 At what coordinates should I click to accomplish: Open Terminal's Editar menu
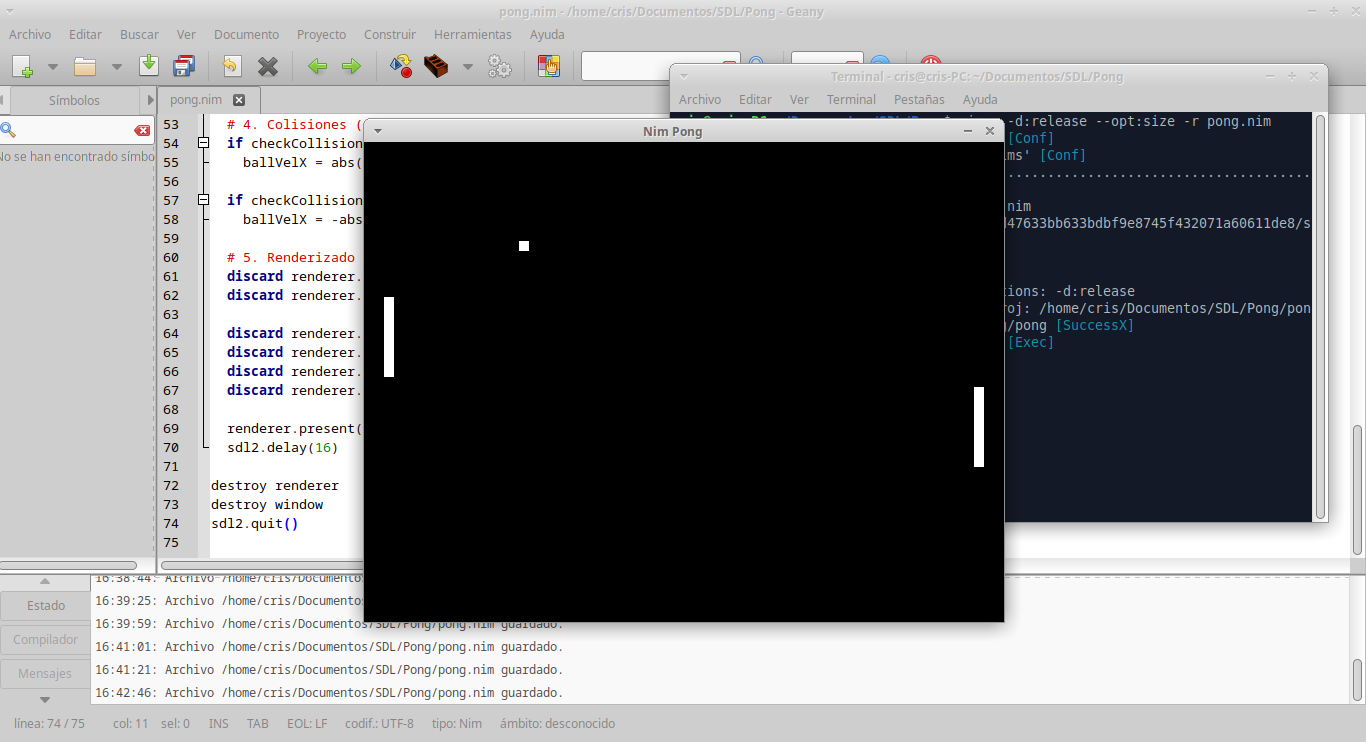756,99
